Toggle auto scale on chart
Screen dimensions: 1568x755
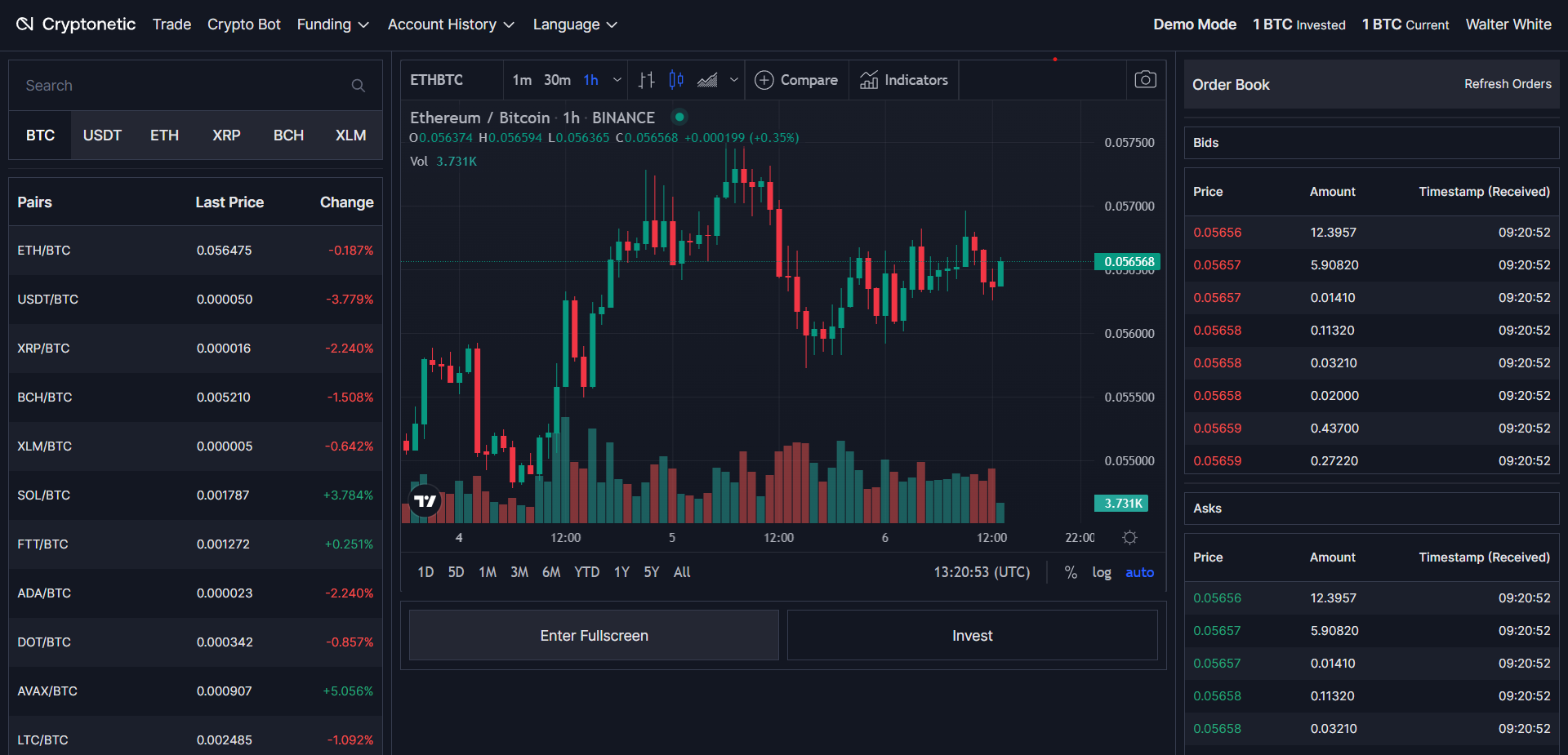pyautogui.click(x=1139, y=572)
